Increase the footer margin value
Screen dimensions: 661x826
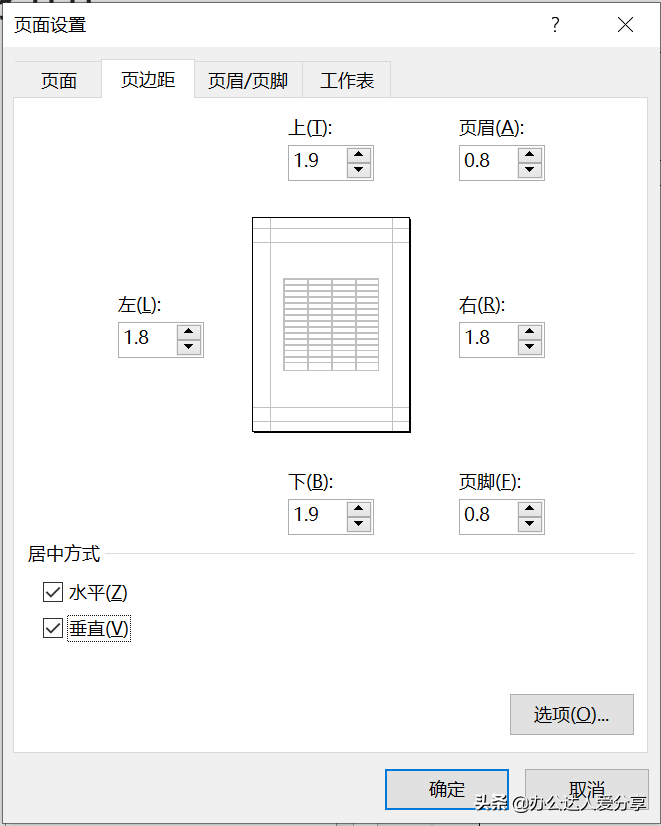point(530,508)
